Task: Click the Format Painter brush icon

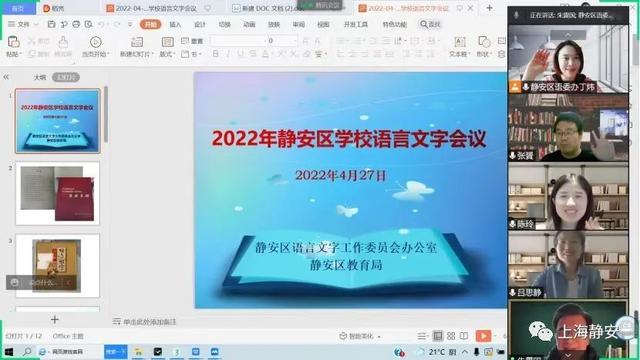Action: (63, 42)
